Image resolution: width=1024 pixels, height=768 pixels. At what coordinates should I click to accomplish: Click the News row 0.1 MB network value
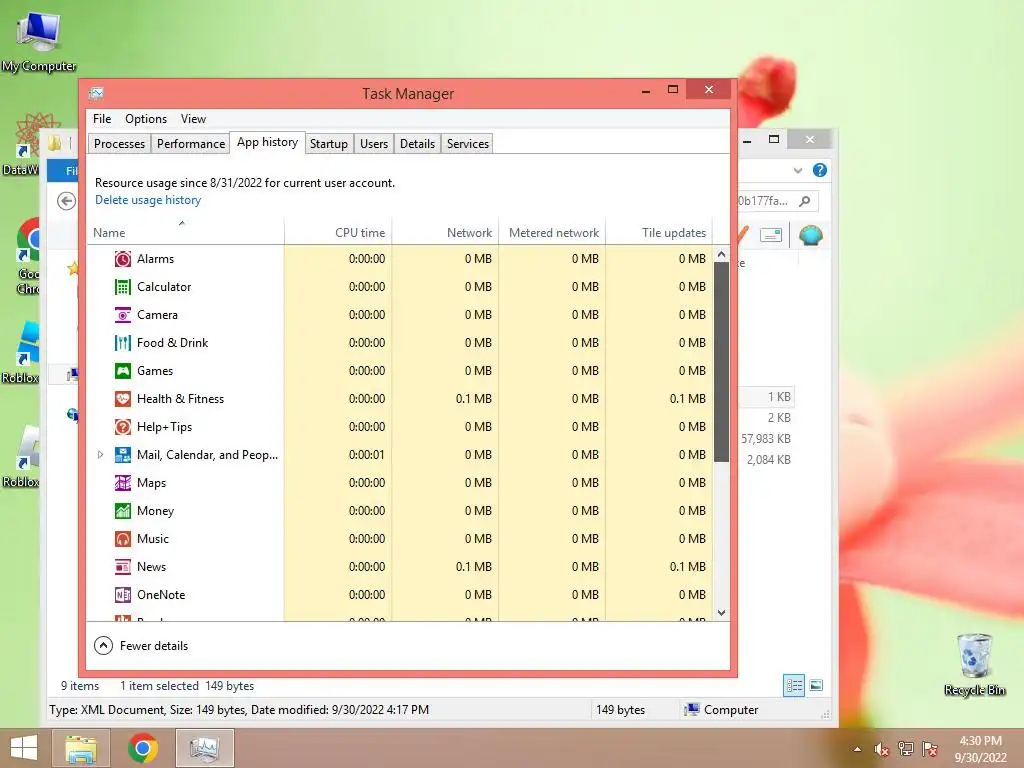(473, 567)
